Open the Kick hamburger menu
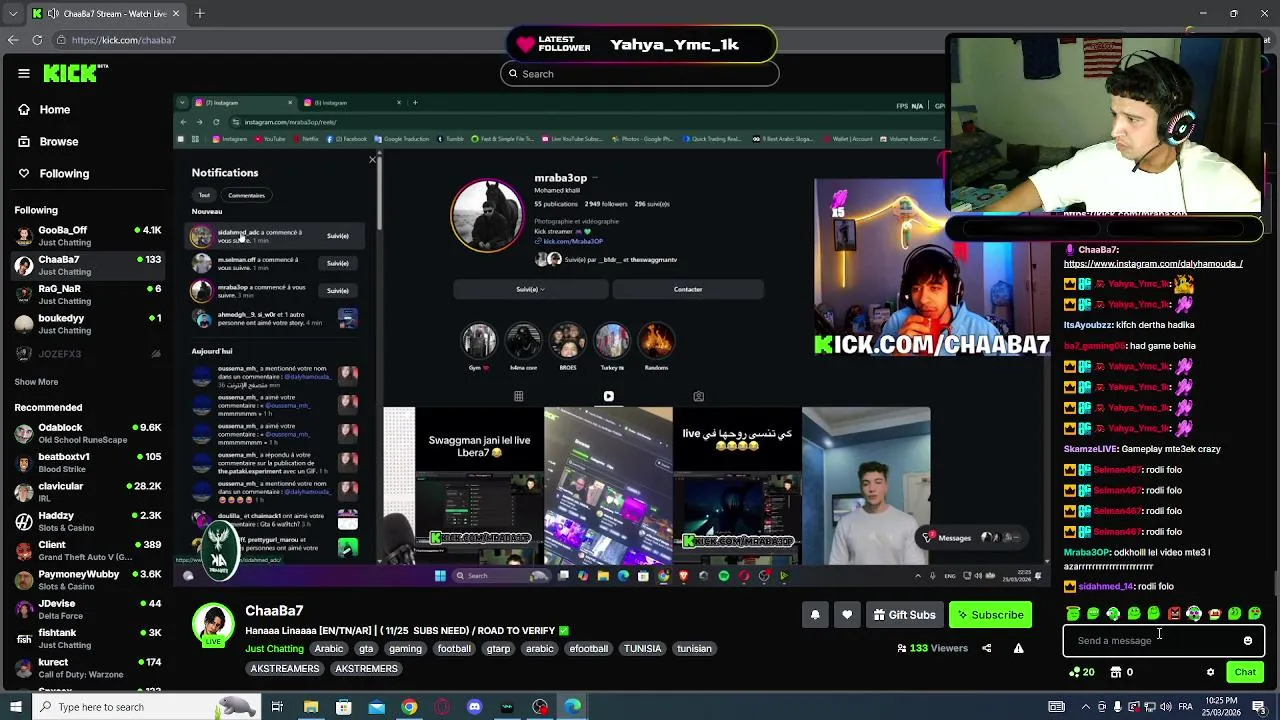Screen dimensions: 1280x720 tap(24, 73)
